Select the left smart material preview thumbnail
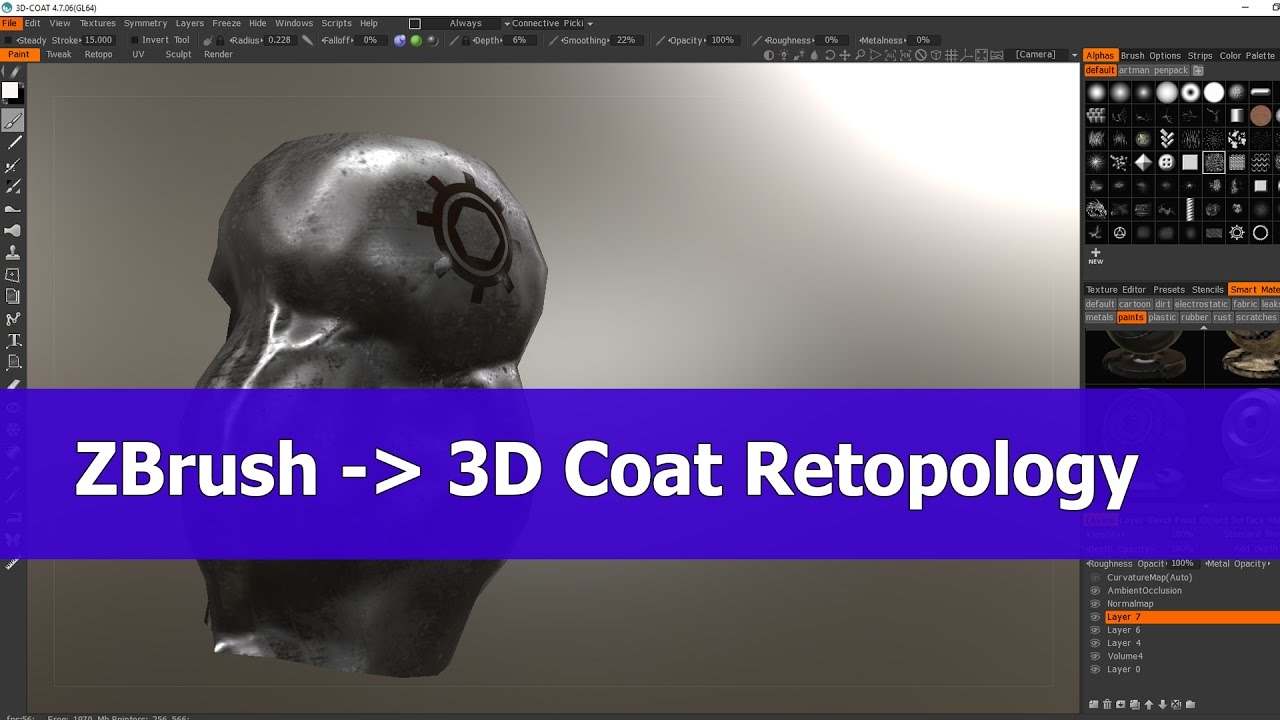This screenshot has height=720, width=1280. 1144,356
